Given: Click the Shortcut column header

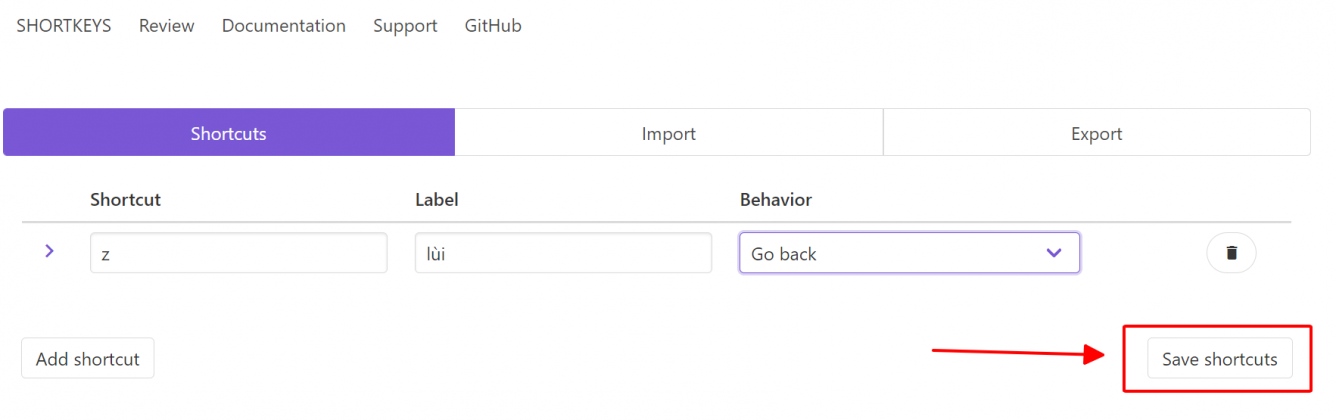Looking at the screenshot, I should pyautogui.click(x=125, y=199).
